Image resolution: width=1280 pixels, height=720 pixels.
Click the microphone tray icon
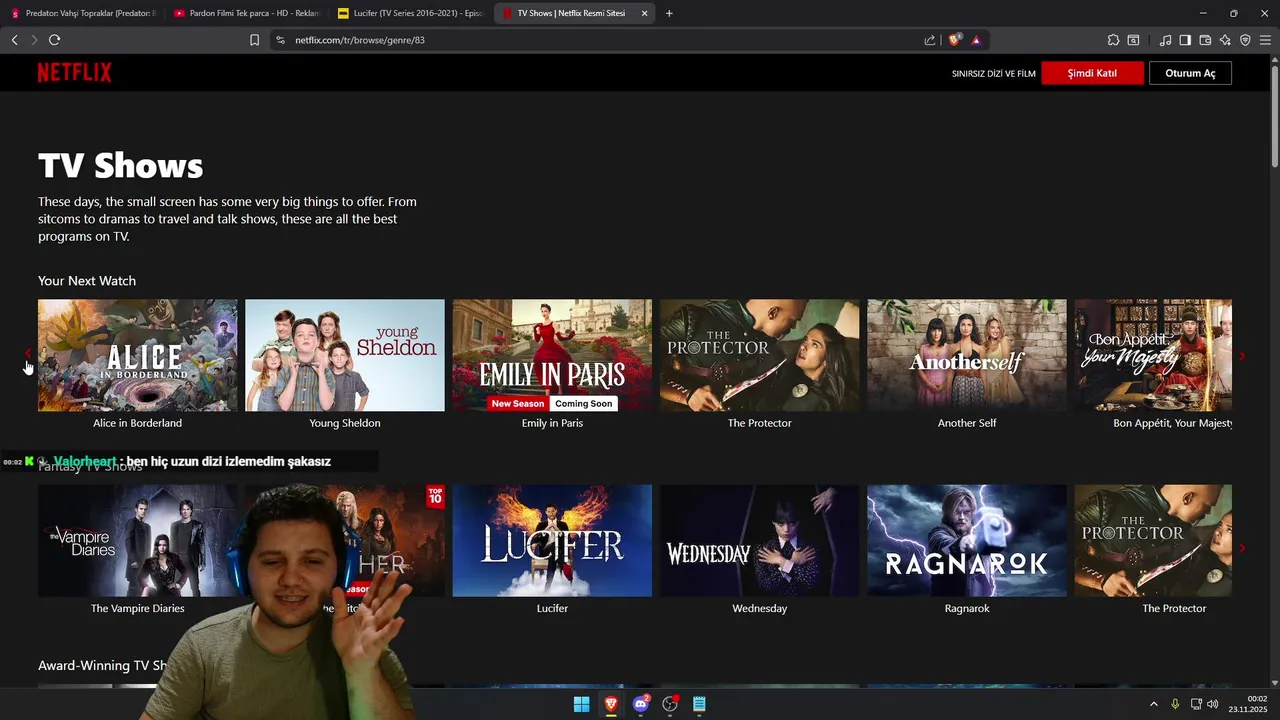(x=1175, y=704)
